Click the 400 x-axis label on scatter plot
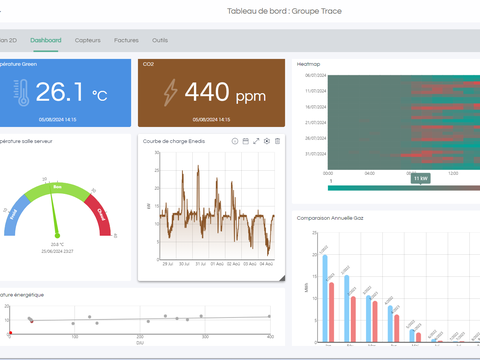480x360 pixels. 270,337
